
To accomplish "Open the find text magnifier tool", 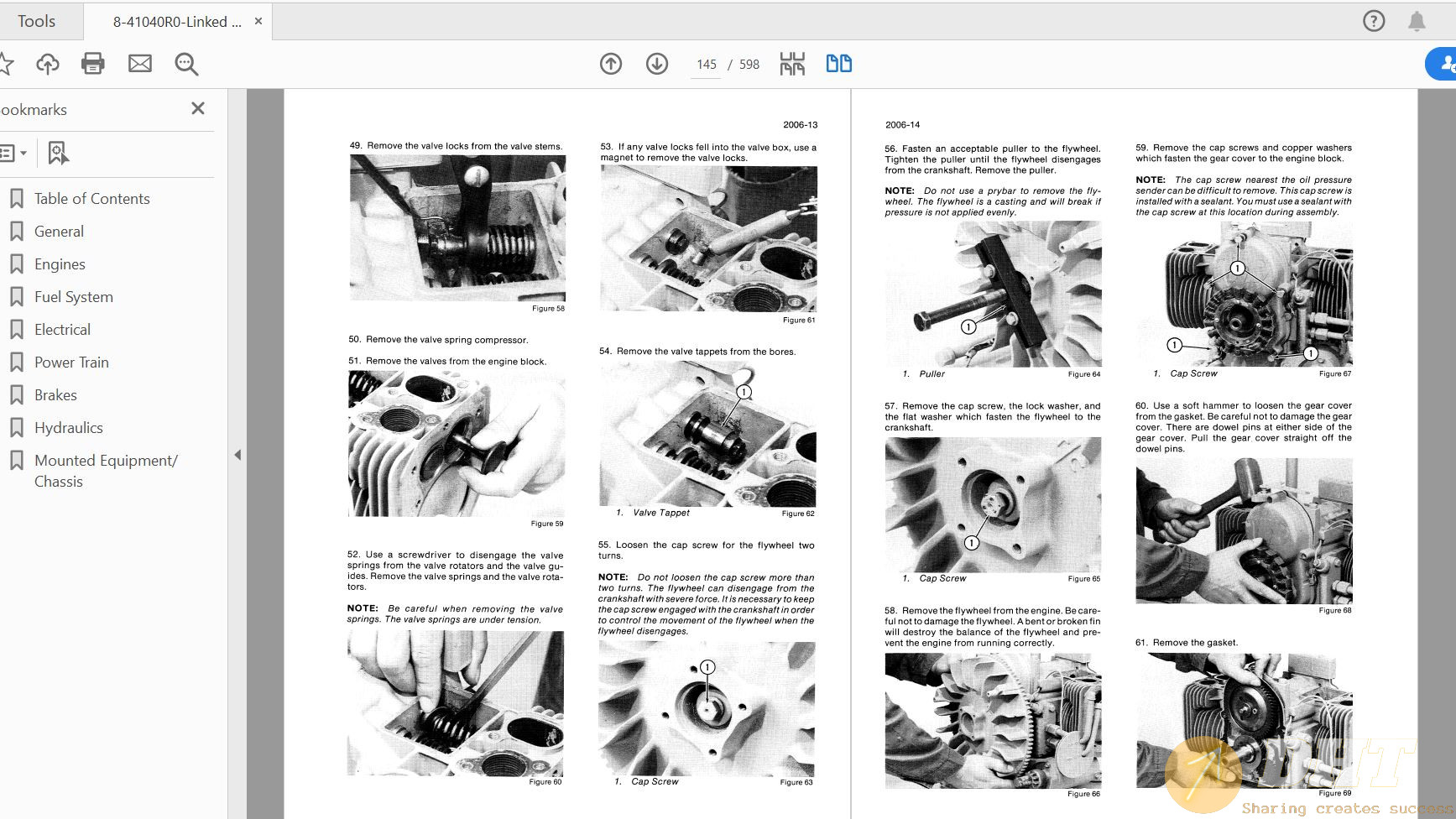I will tap(186, 64).
